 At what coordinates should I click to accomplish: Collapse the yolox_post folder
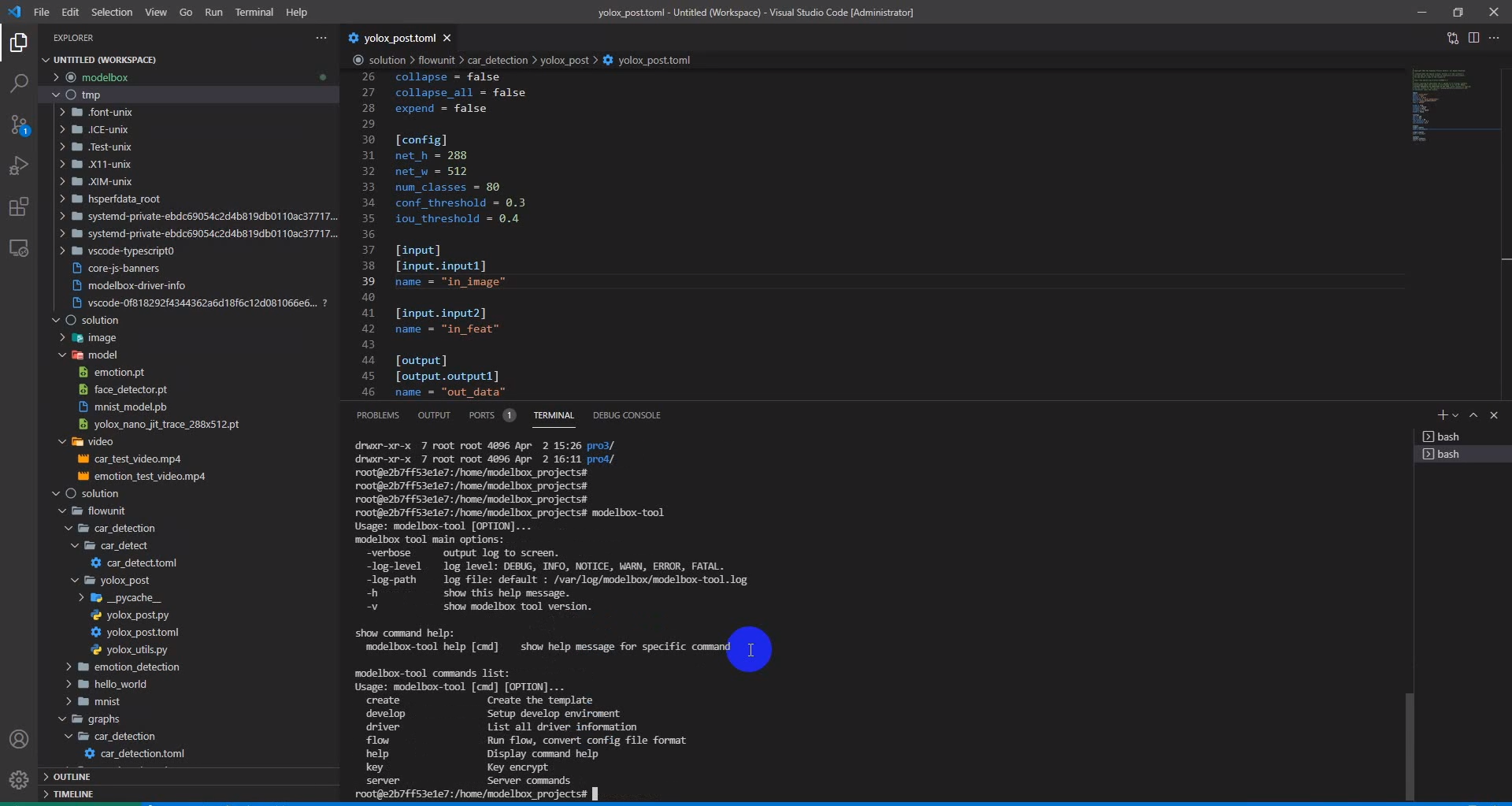(x=76, y=580)
